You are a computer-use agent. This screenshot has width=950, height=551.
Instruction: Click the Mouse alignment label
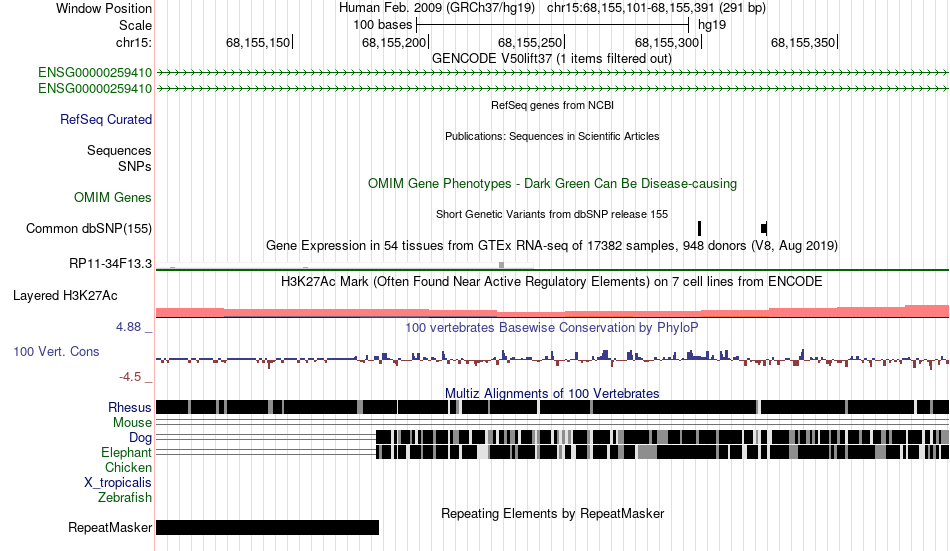pyautogui.click(x=132, y=422)
